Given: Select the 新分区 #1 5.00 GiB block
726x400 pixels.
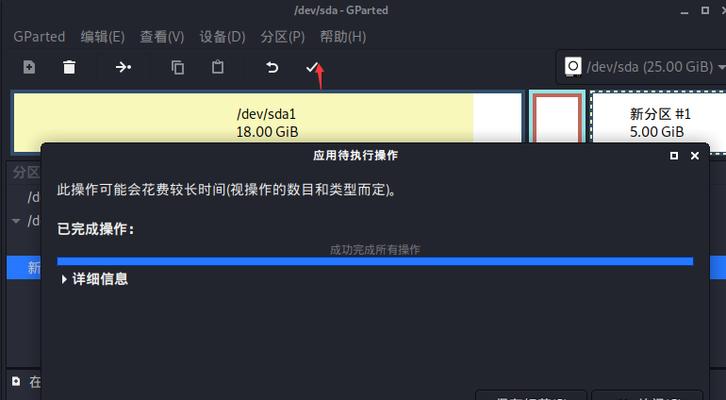Looking at the screenshot, I should (x=659, y=123).
